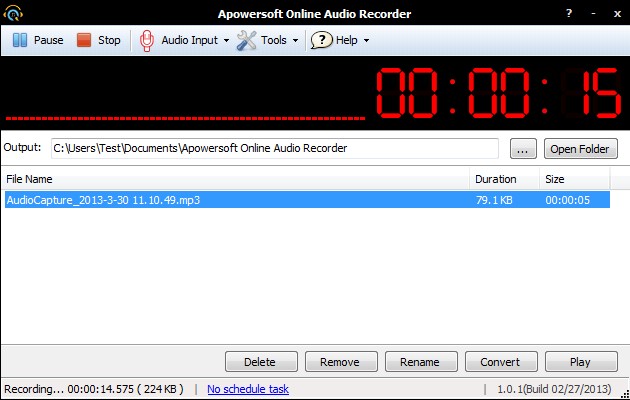Click the red 00:00:15 timer display
Viewport: 630px width, 400px height.
(x=499, y=93)
